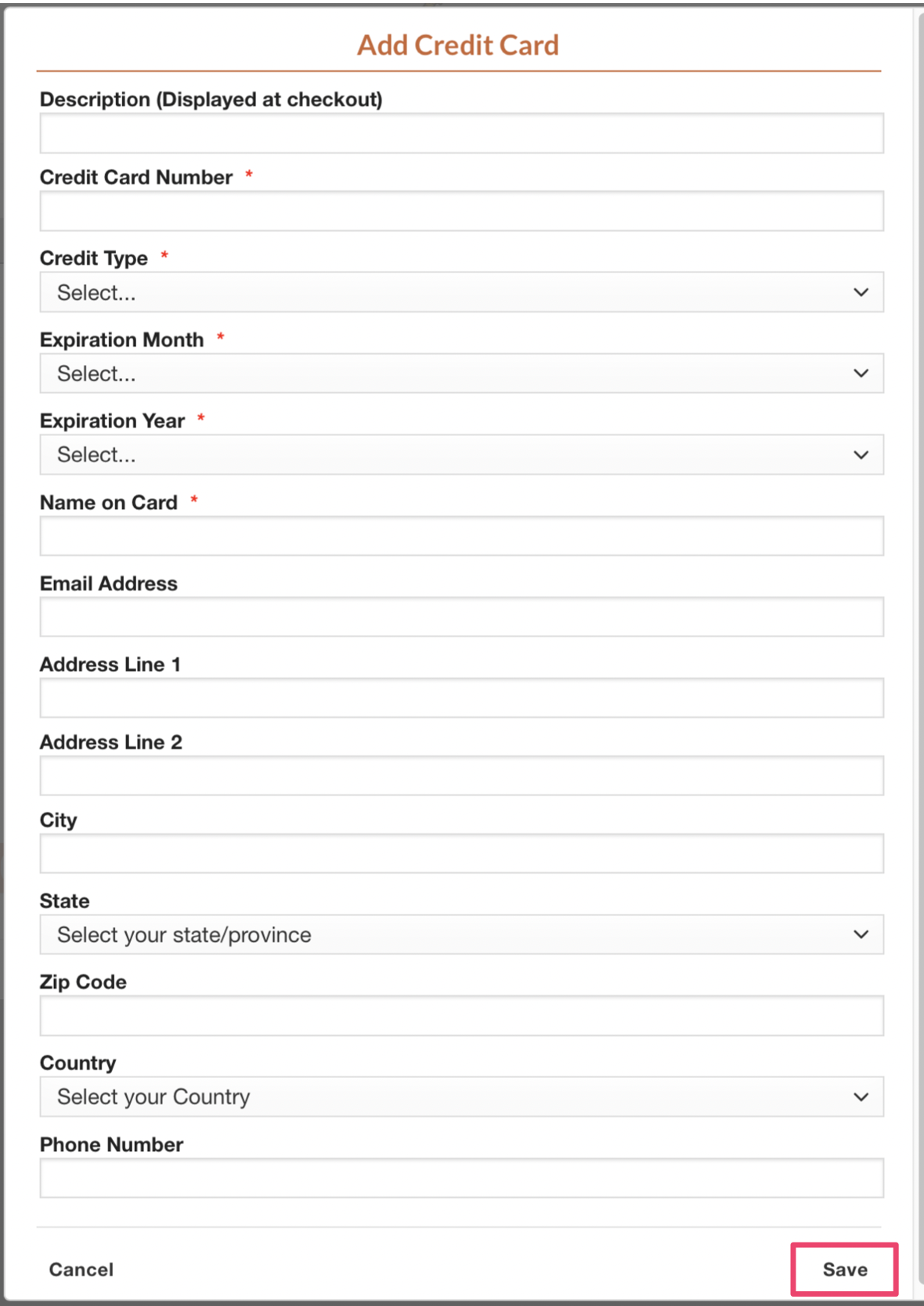Click the Phone Number field
Viewport: 924px width, 1306px height.
click(x=461, y=1178)
